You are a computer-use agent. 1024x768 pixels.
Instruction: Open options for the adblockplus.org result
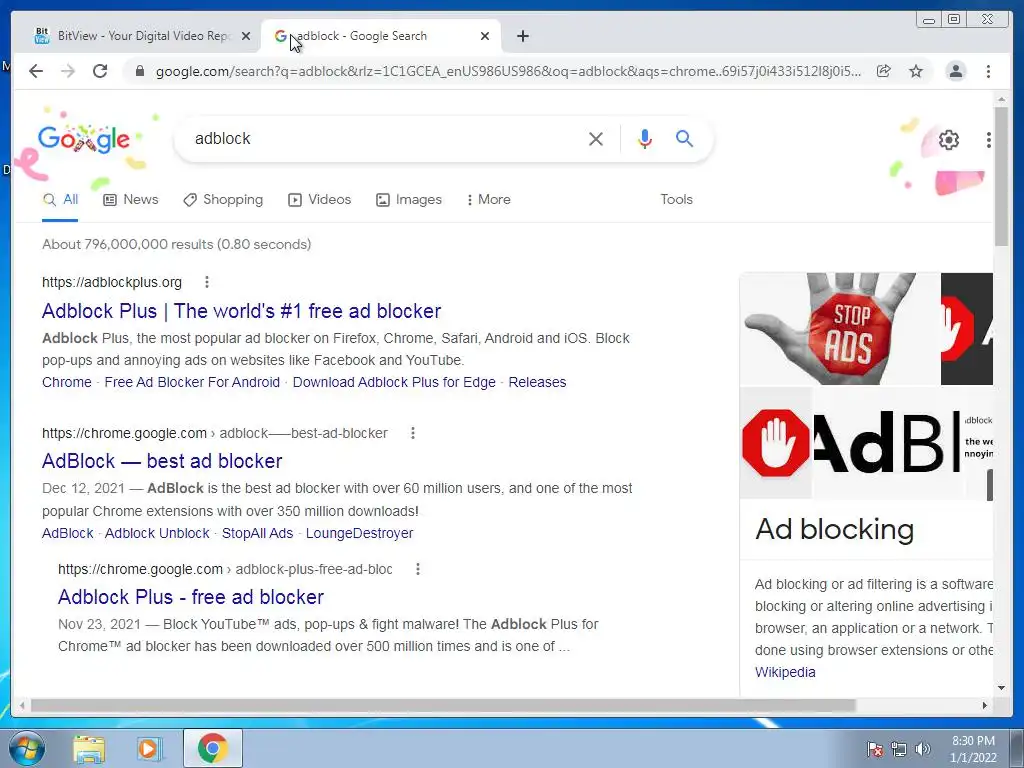(x=207, y=282)
